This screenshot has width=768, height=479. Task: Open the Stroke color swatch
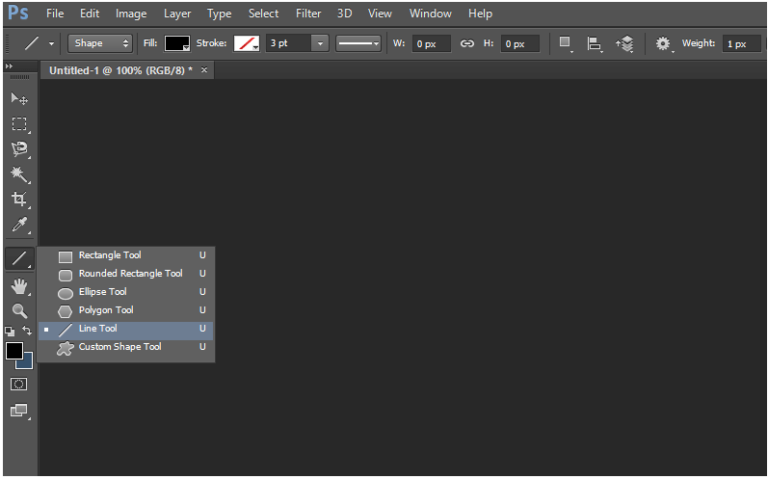[x=246, y=44]
